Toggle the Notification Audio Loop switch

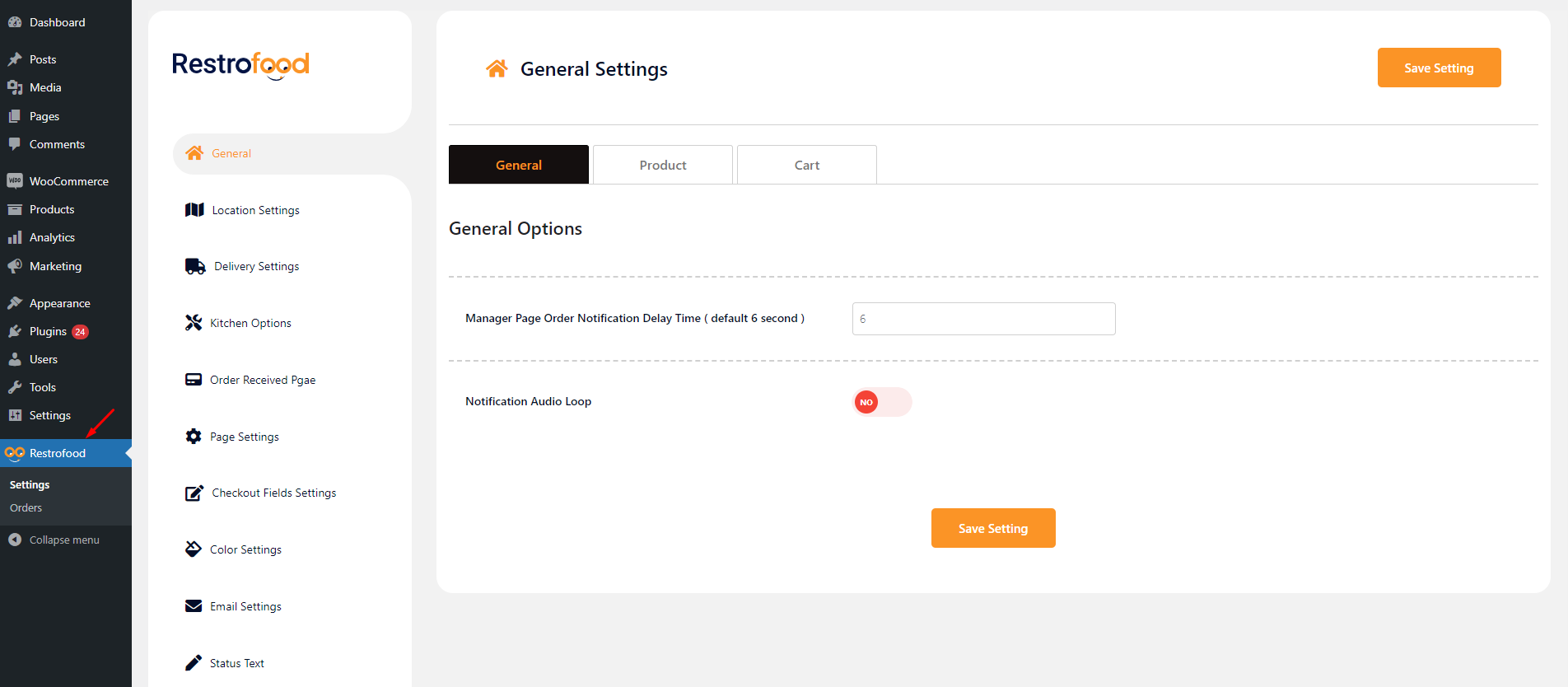click(881, 402)
